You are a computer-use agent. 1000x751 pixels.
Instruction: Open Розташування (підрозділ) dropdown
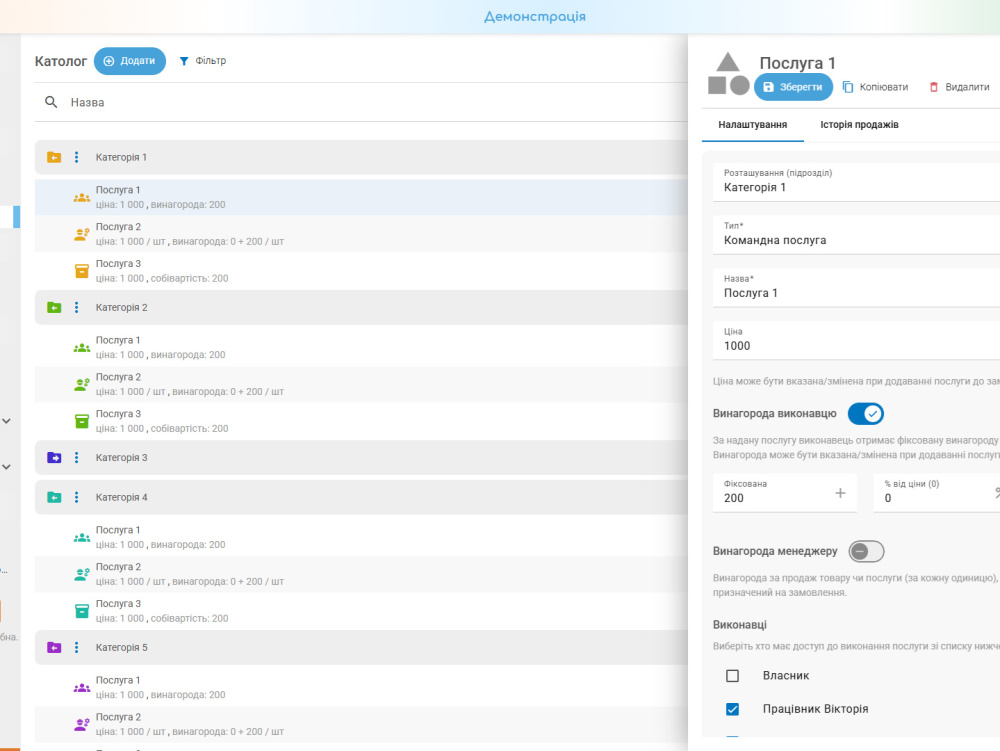click(x=856, y=182)
